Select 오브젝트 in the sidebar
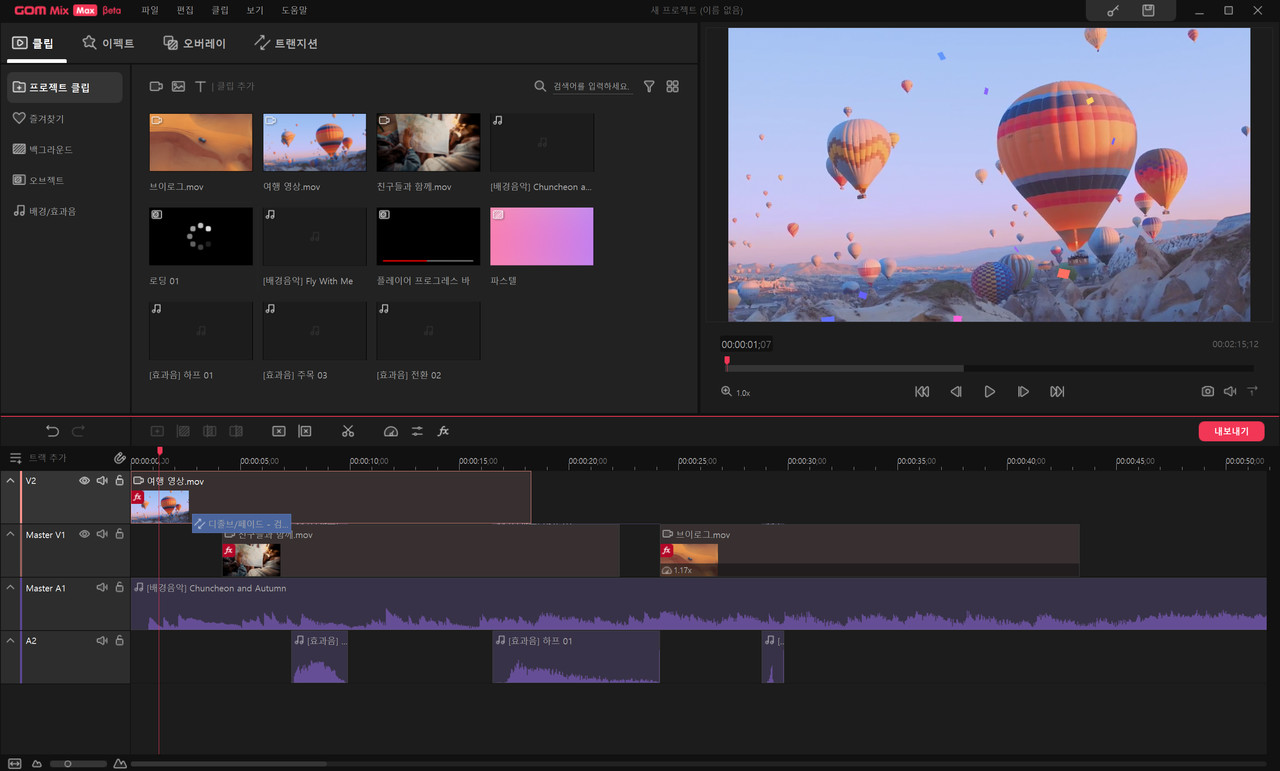1280x771 pixels. click(39, 180)
